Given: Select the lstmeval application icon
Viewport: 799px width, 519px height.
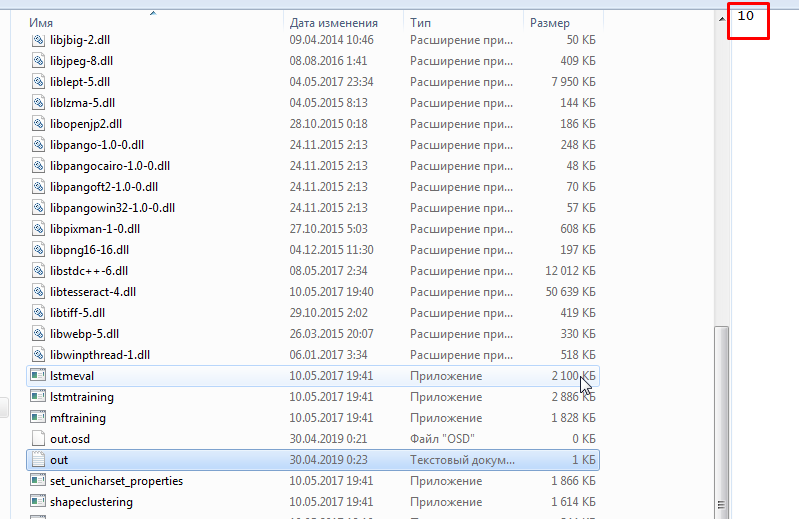Looking at the screenshot, I should tap(38, 375).
